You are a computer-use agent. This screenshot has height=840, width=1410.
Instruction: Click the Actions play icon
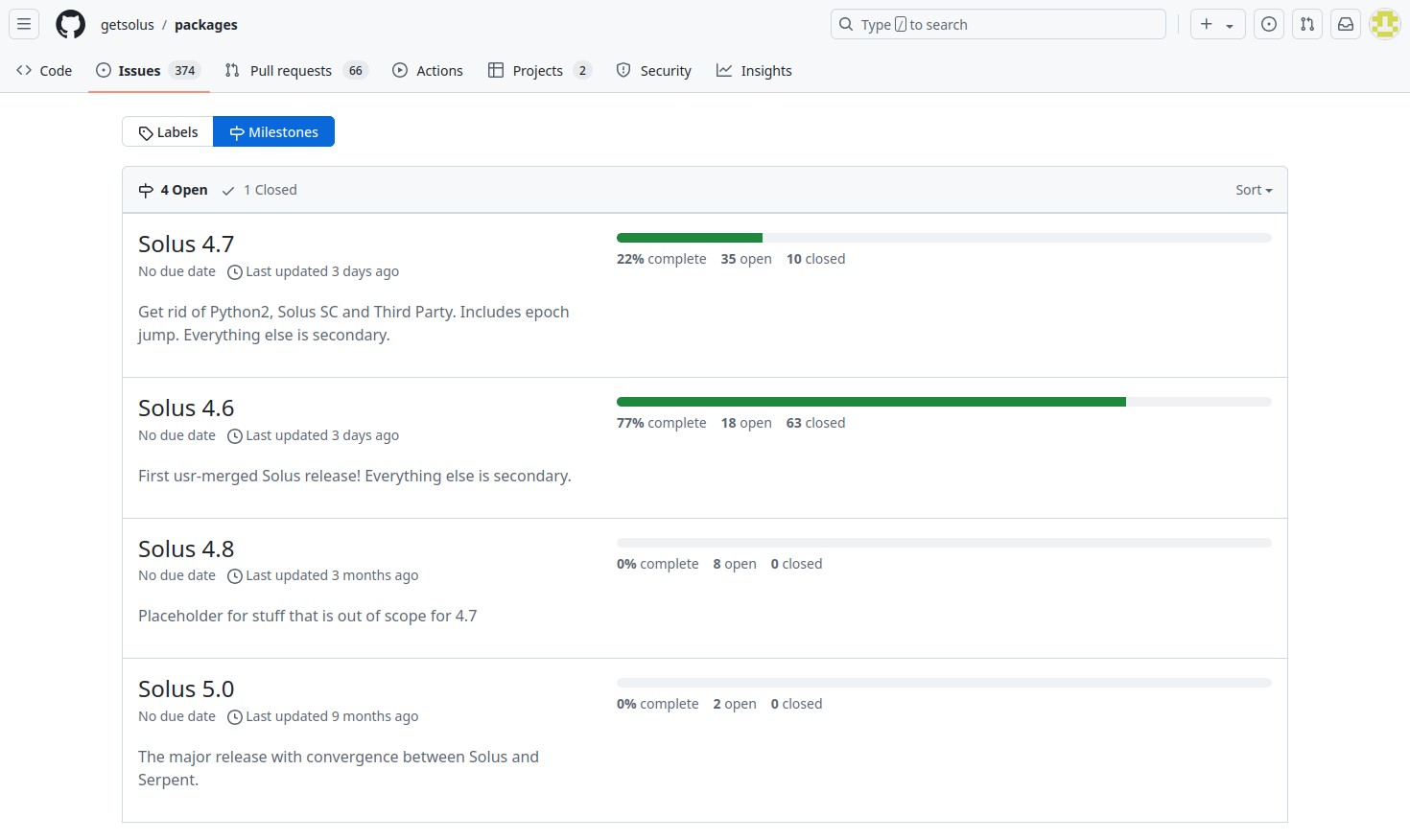click(400, 70)
